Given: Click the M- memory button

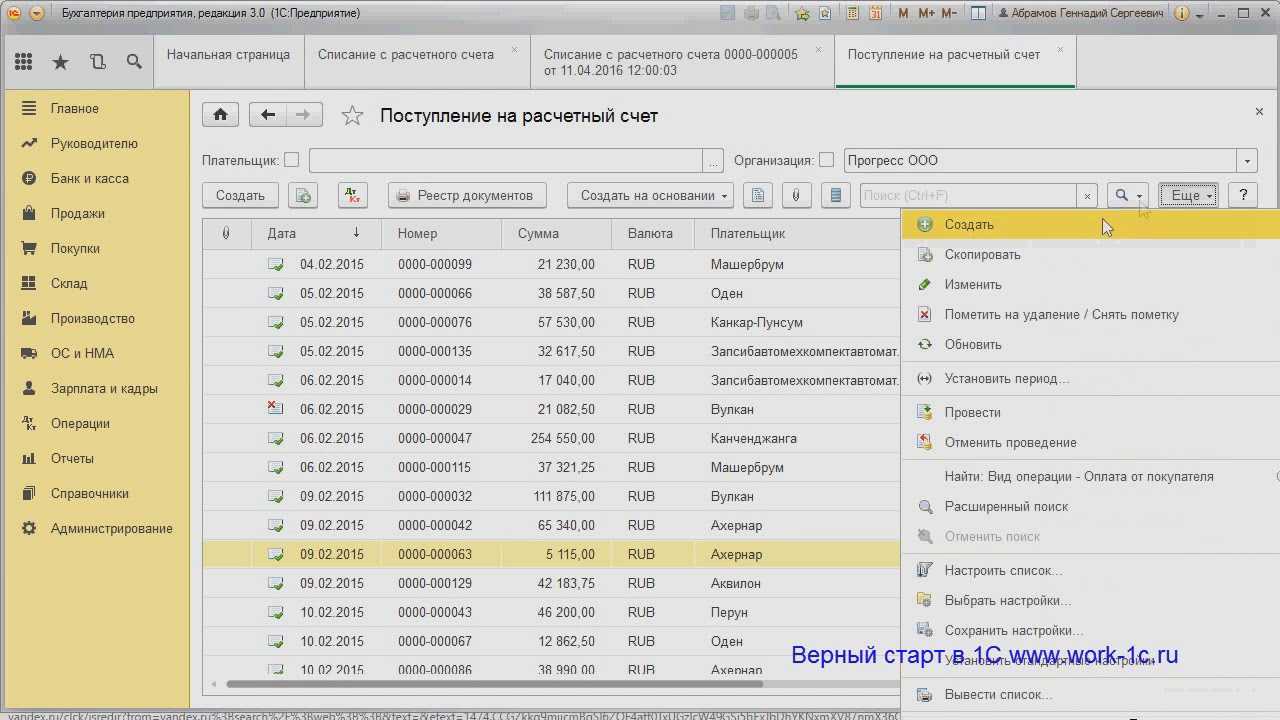Looking at the screenshot, I should [951, 14].
